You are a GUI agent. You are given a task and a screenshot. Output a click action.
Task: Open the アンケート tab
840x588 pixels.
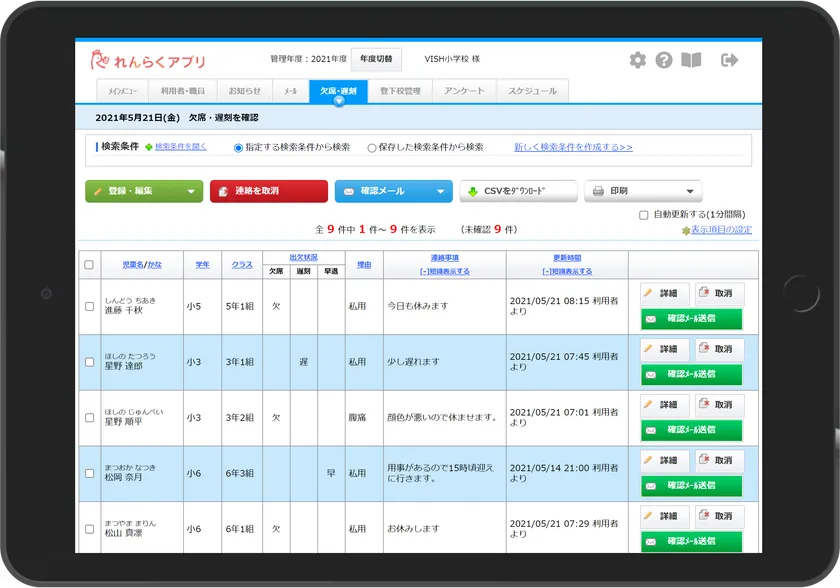[x=464, y=91]
